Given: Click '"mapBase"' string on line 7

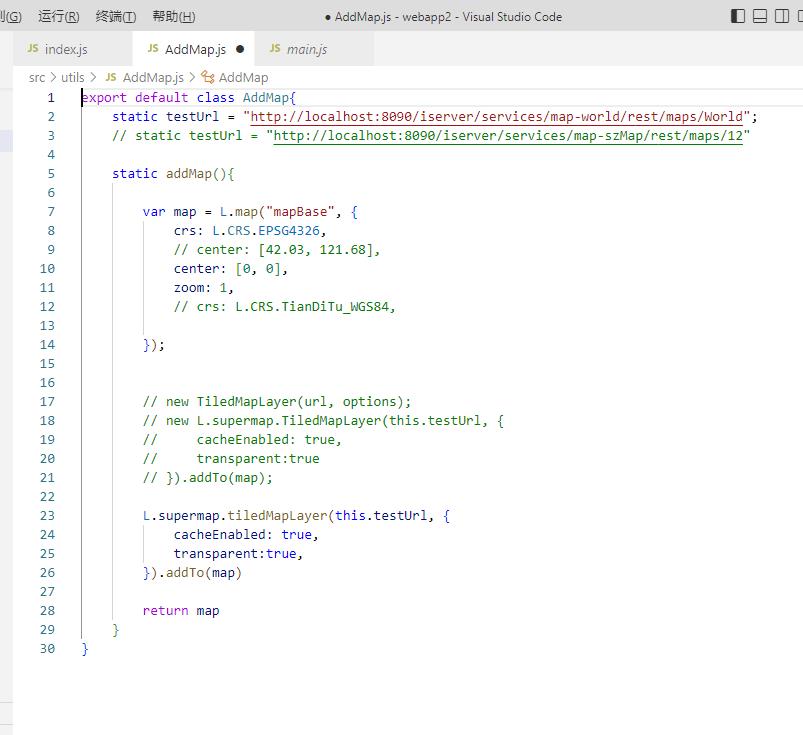Looking at the screenshot, I should click(x=300, y=212).
